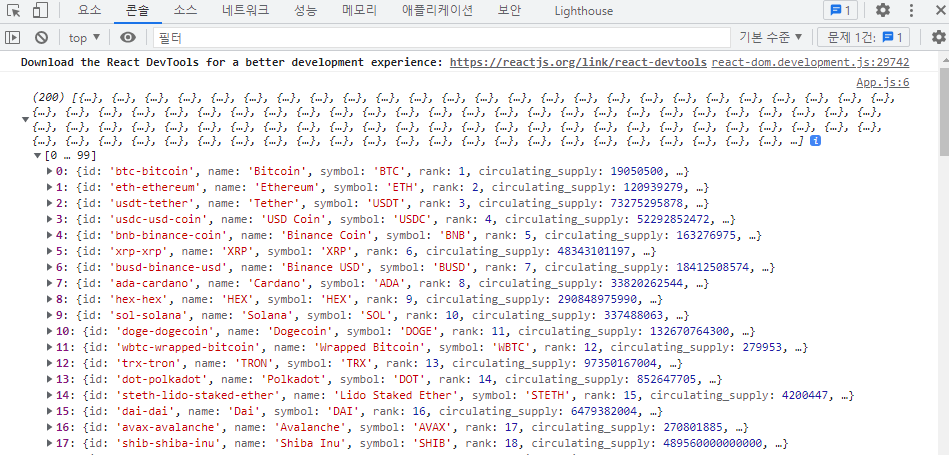
Task: Expand item 15 dai-dai
Action: click(x=50, y=411)
